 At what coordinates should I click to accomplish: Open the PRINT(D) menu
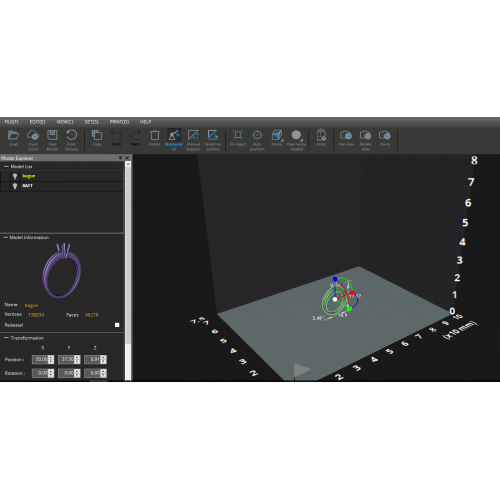[119, 122]
